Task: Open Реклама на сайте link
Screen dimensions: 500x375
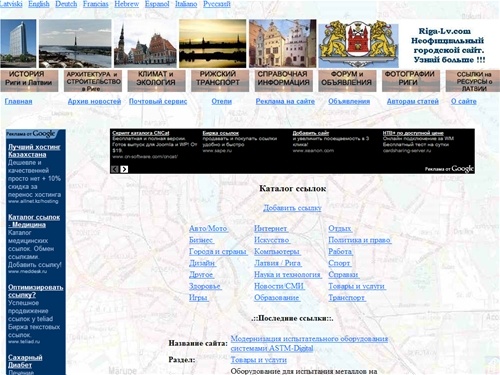Action: 285,101
